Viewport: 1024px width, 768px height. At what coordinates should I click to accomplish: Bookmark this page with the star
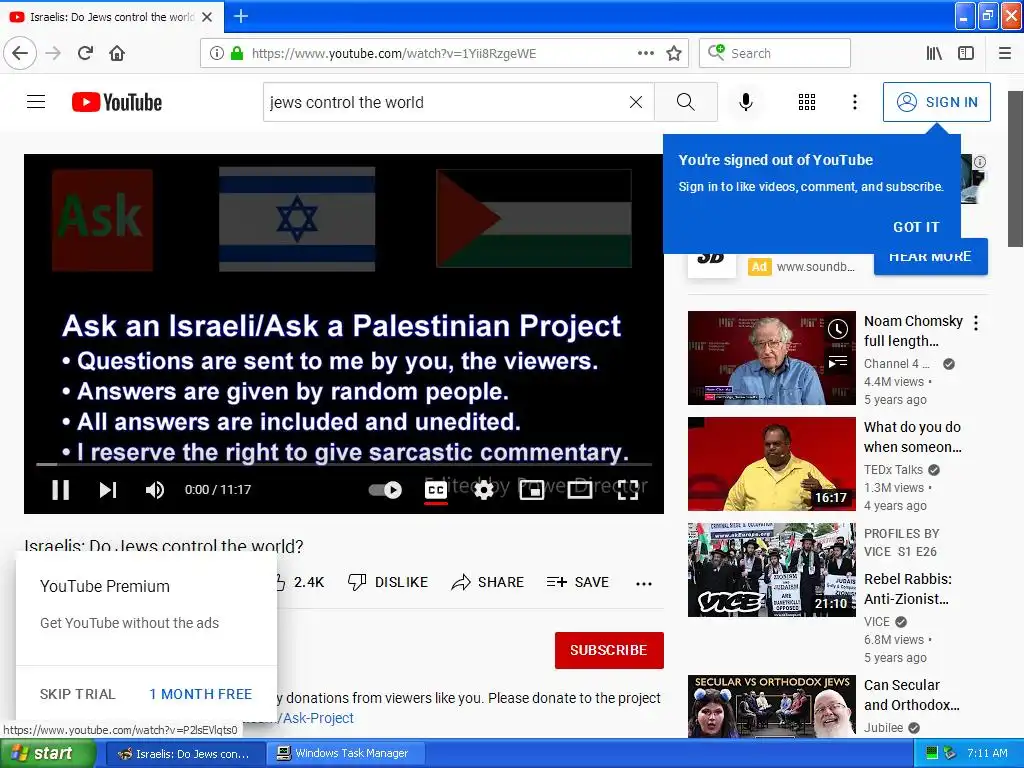click(674, 54)
